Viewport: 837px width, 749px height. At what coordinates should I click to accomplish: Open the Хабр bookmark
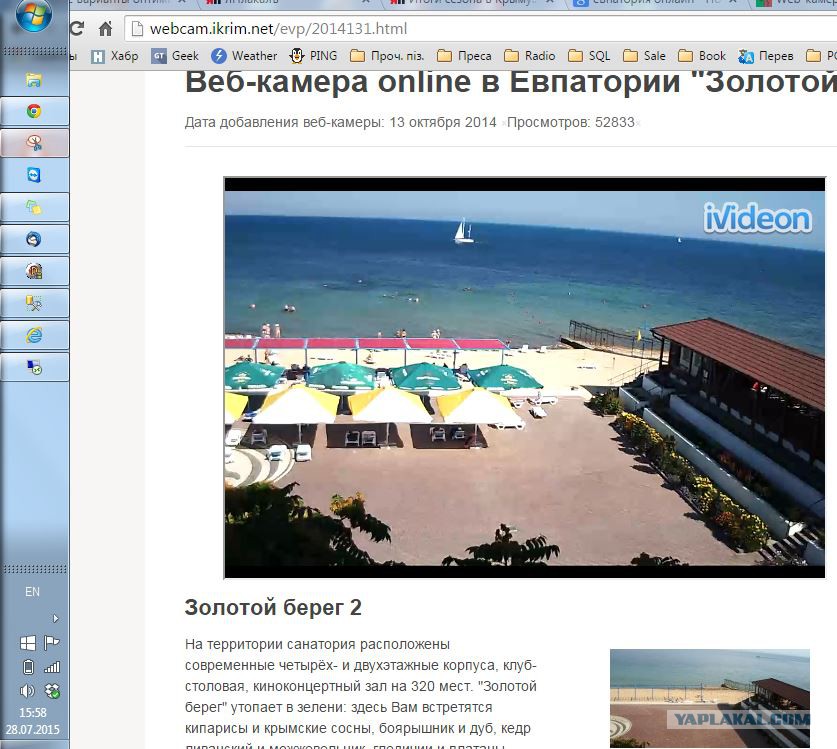click(x=114, y=56)
